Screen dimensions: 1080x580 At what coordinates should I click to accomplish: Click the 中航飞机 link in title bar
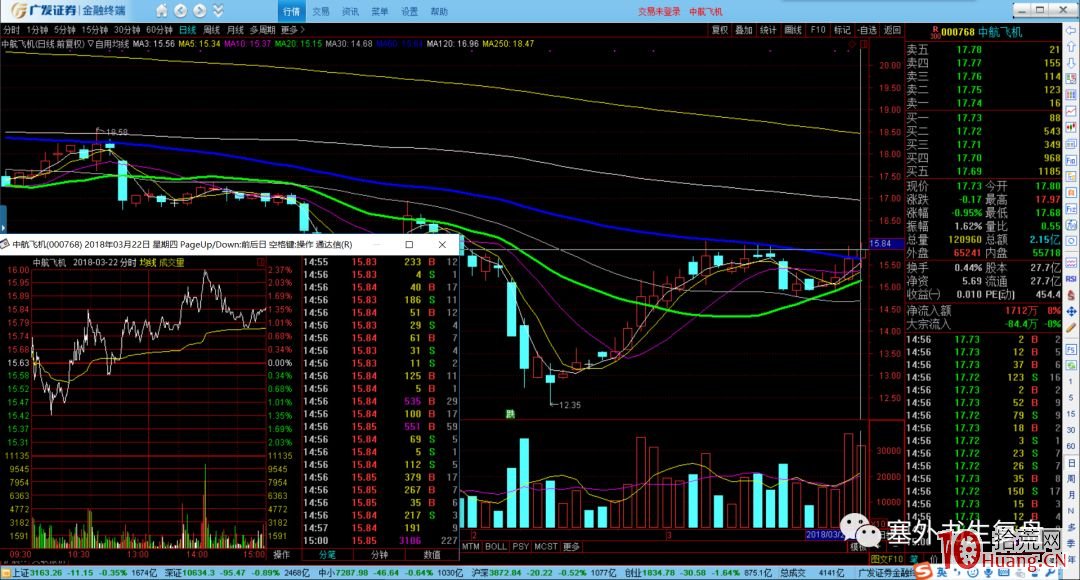point(706,12)
